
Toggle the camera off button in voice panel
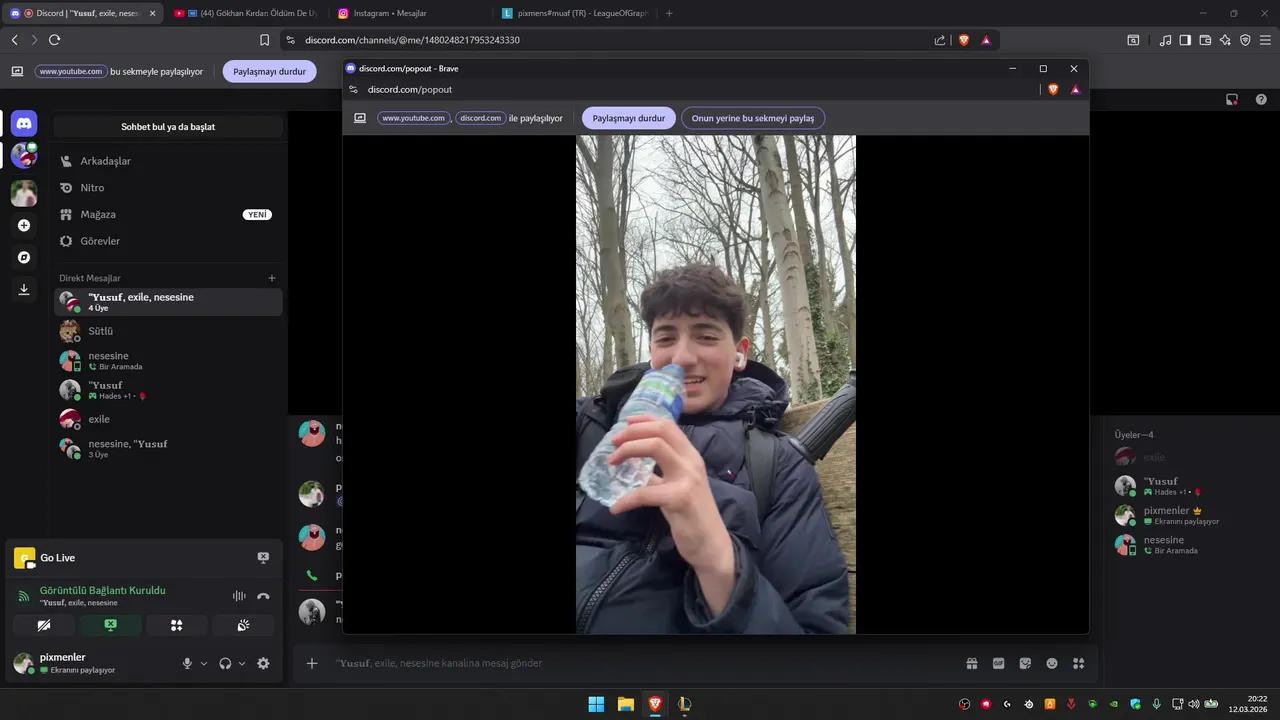pyautogui.click(x=44, y=625)
